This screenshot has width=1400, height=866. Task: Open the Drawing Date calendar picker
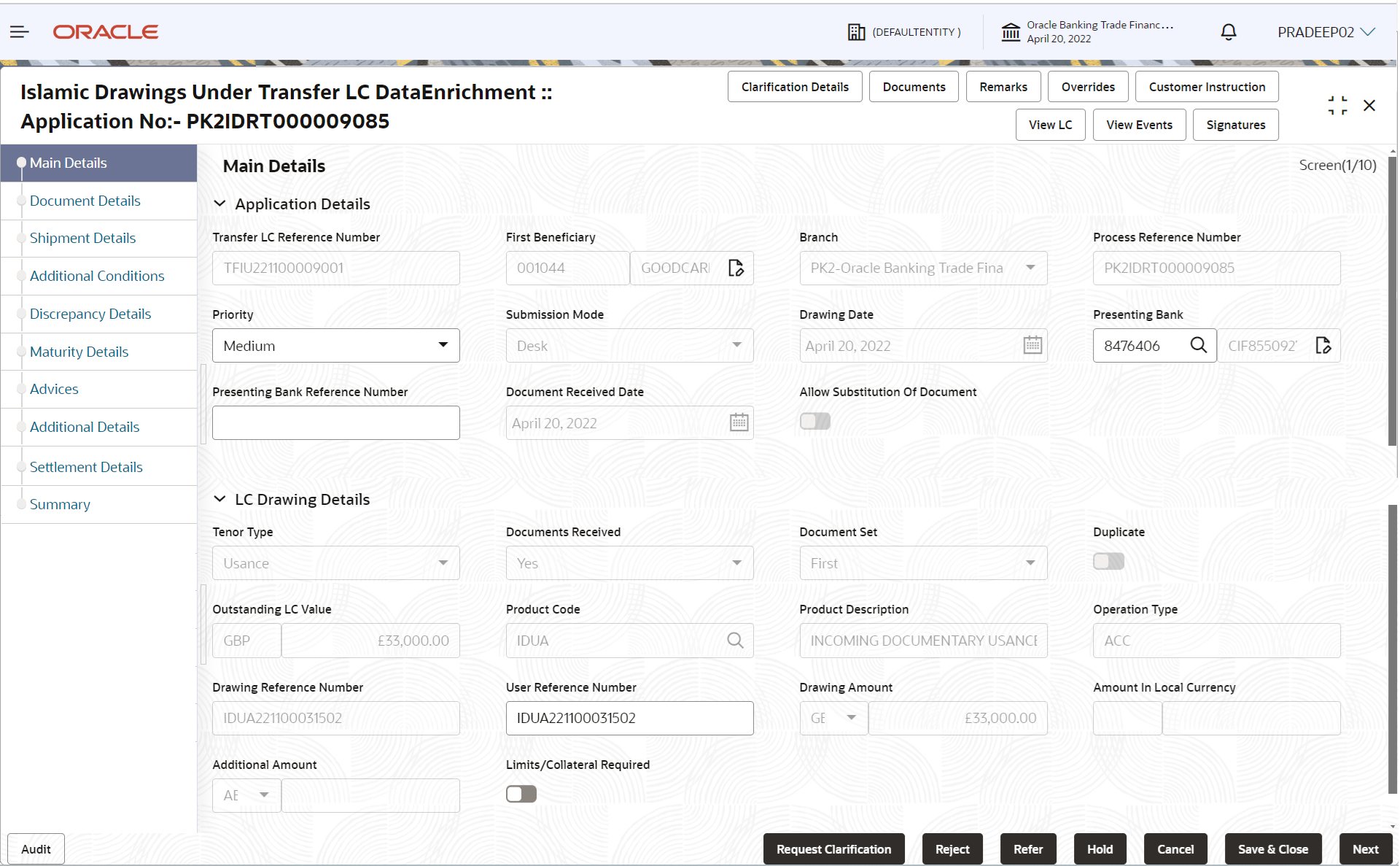(x=1032, y=345)
